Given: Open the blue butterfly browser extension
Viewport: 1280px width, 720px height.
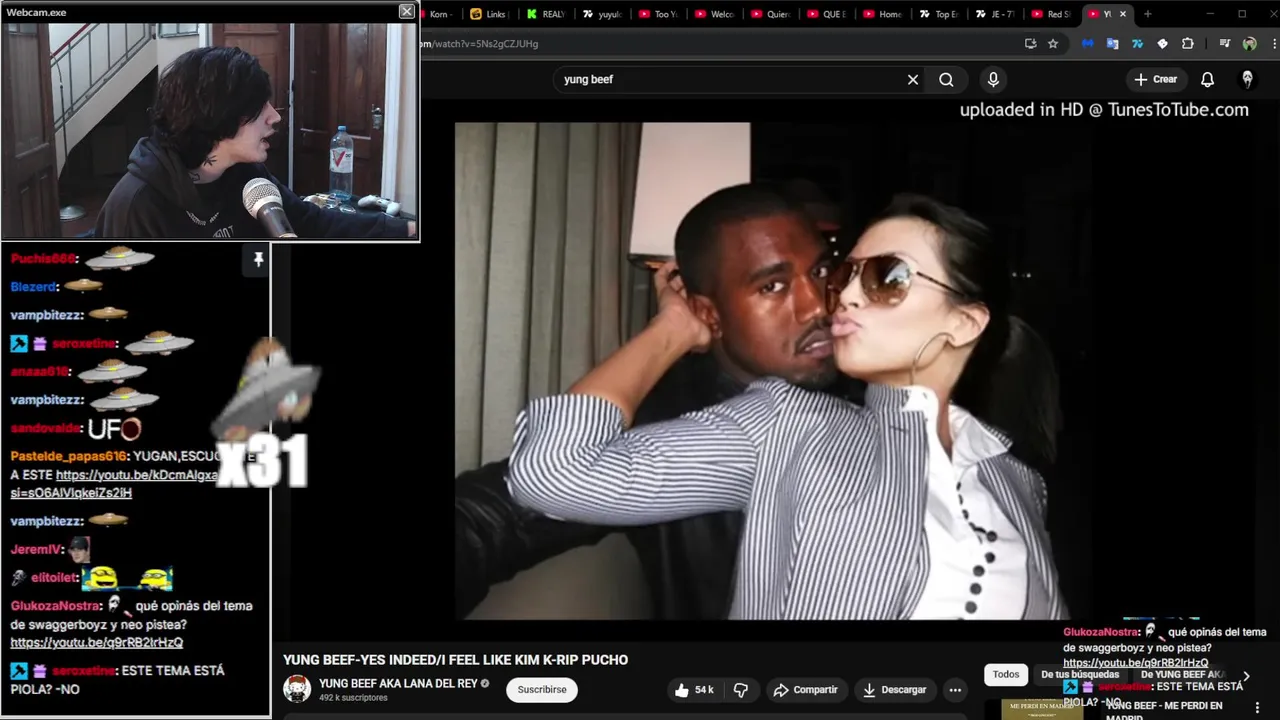Looking at the screenshot, I should pyautogui.click(x=1088, y=43).
